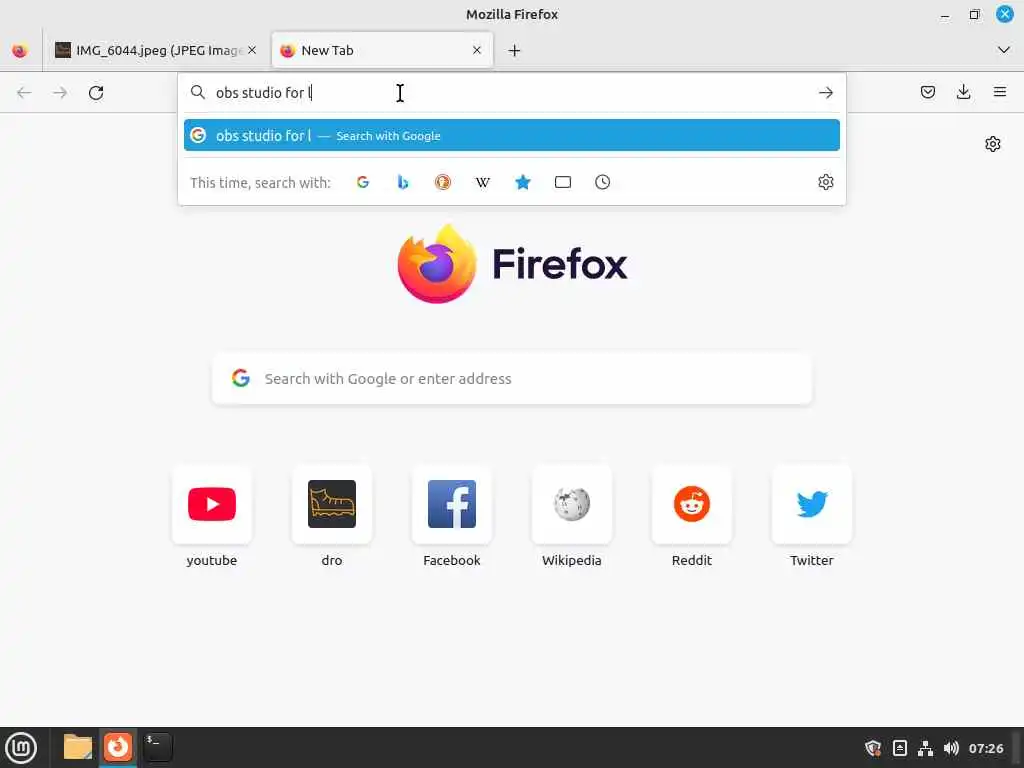Viewport: 1024px width, 768px height.
Task: Go forward to the next page
Action: point(60,93)
